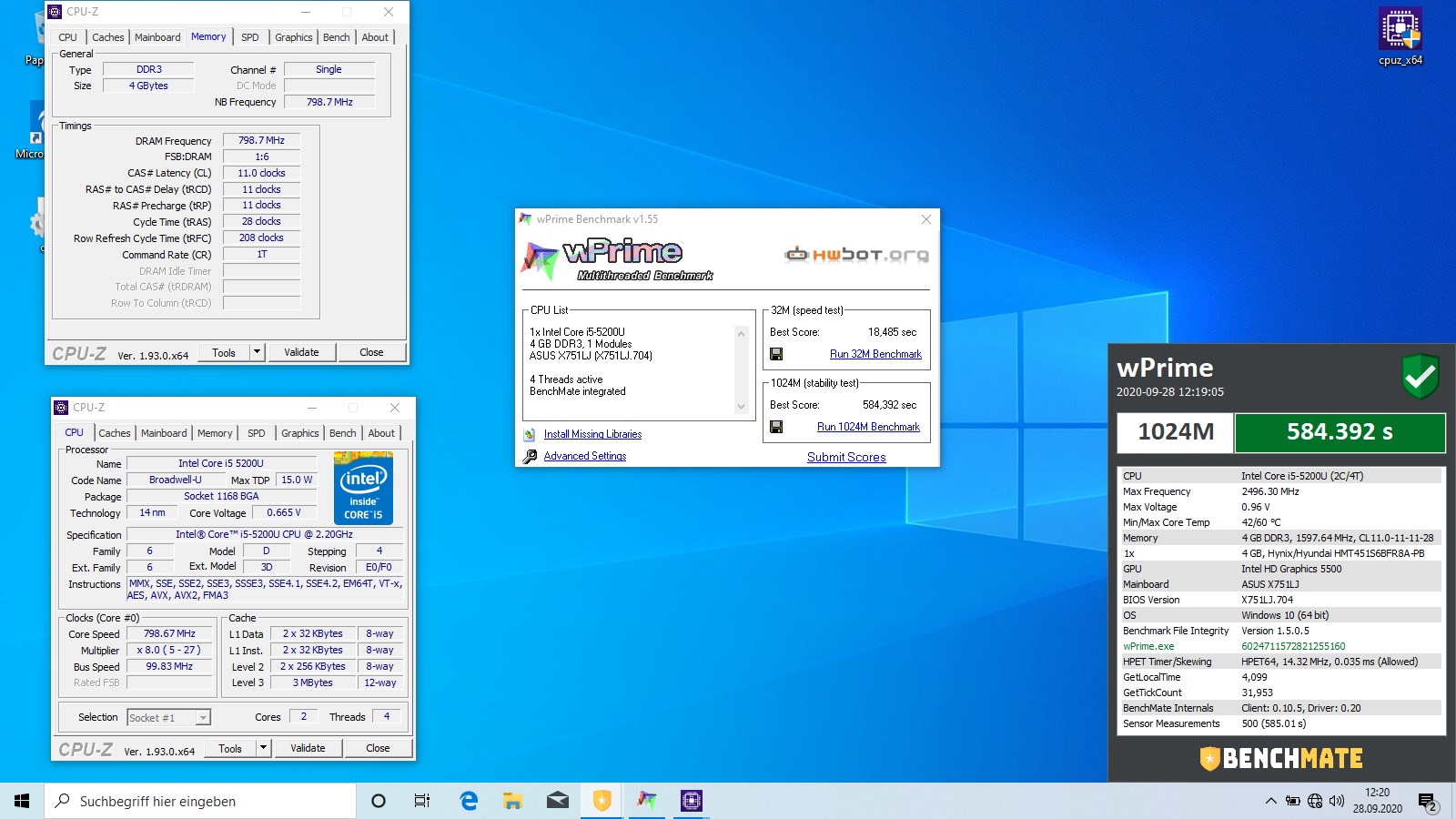
Task: Click the Advanced Settings wrench icon
Action: click(x=530, y=456)
